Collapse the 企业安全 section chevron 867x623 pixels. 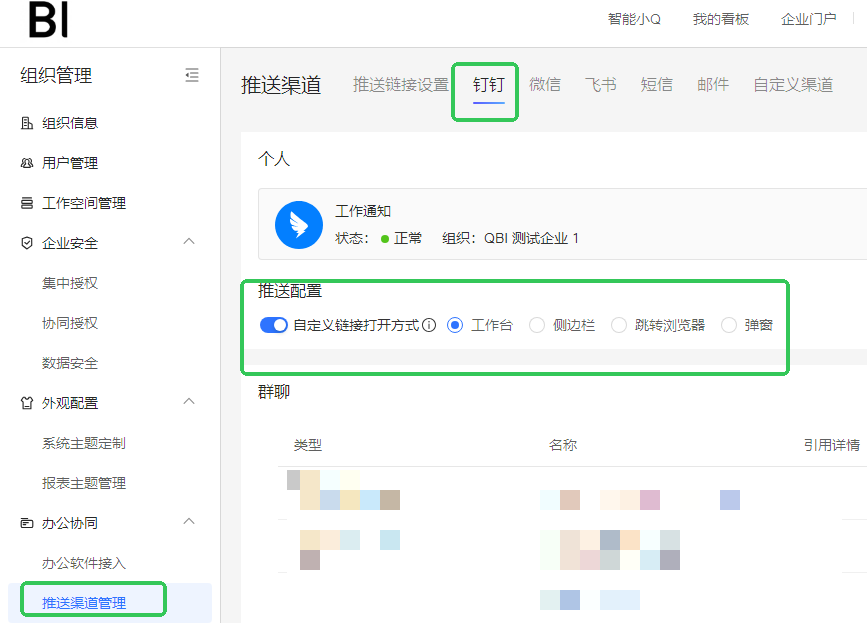[189, 242]
